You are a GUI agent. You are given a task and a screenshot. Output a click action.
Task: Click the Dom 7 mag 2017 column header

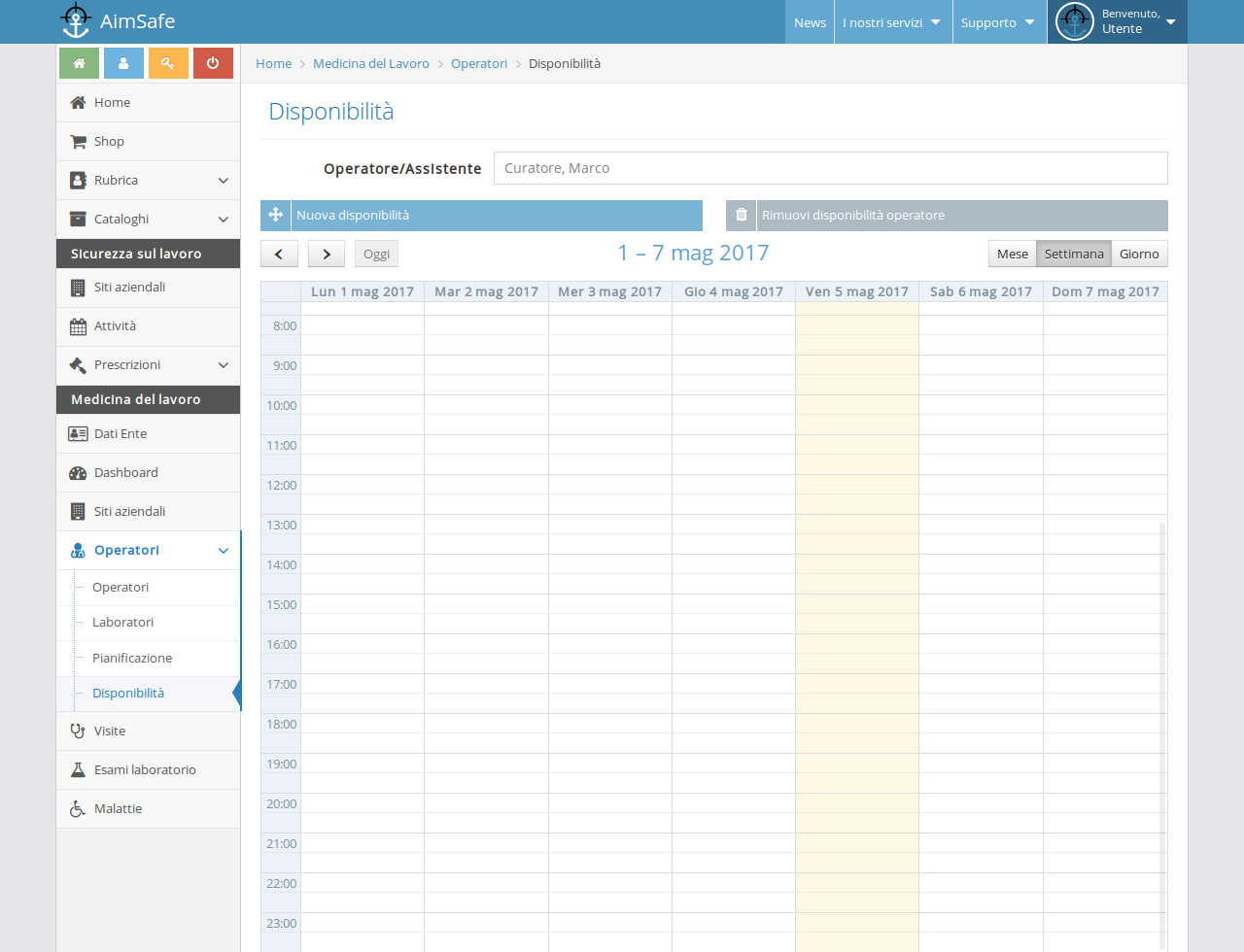pyautogui.click(x=1105, y=291)
